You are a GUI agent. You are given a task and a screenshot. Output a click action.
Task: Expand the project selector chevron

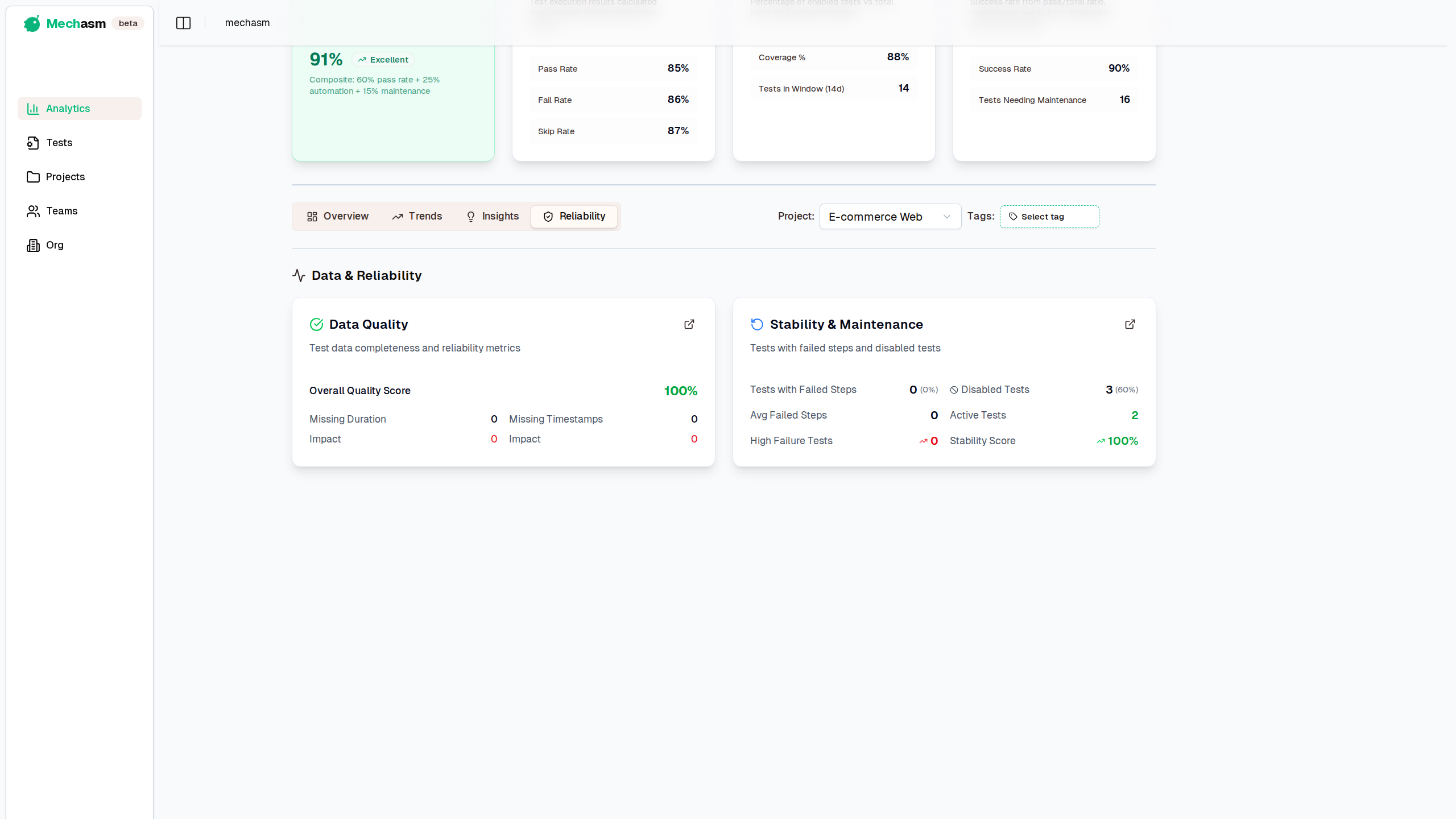coord(946,217)
